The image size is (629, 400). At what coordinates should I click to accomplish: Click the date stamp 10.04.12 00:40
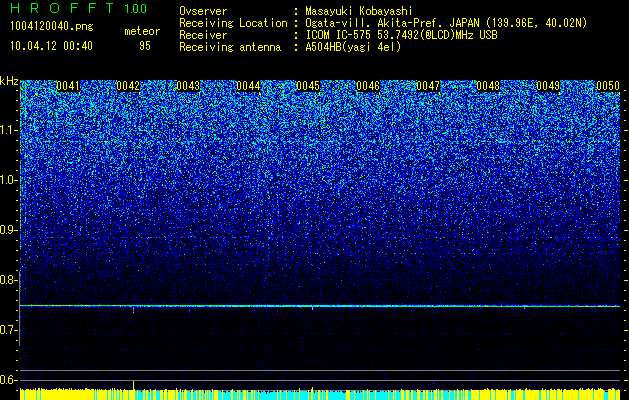(51, 46)
